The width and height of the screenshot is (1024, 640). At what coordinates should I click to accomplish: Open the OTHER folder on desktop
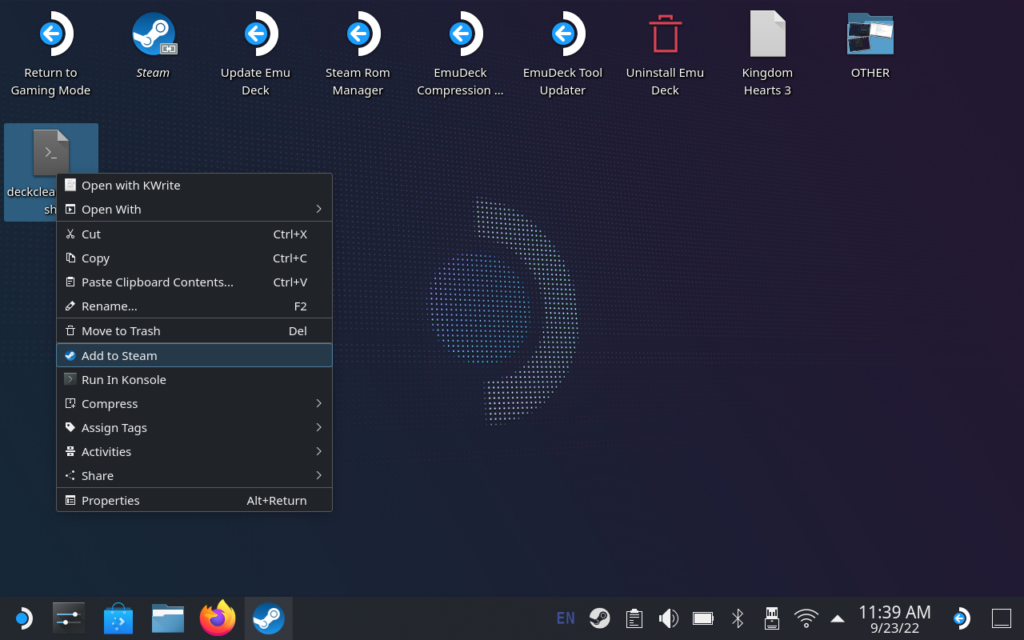coord(870,36)
